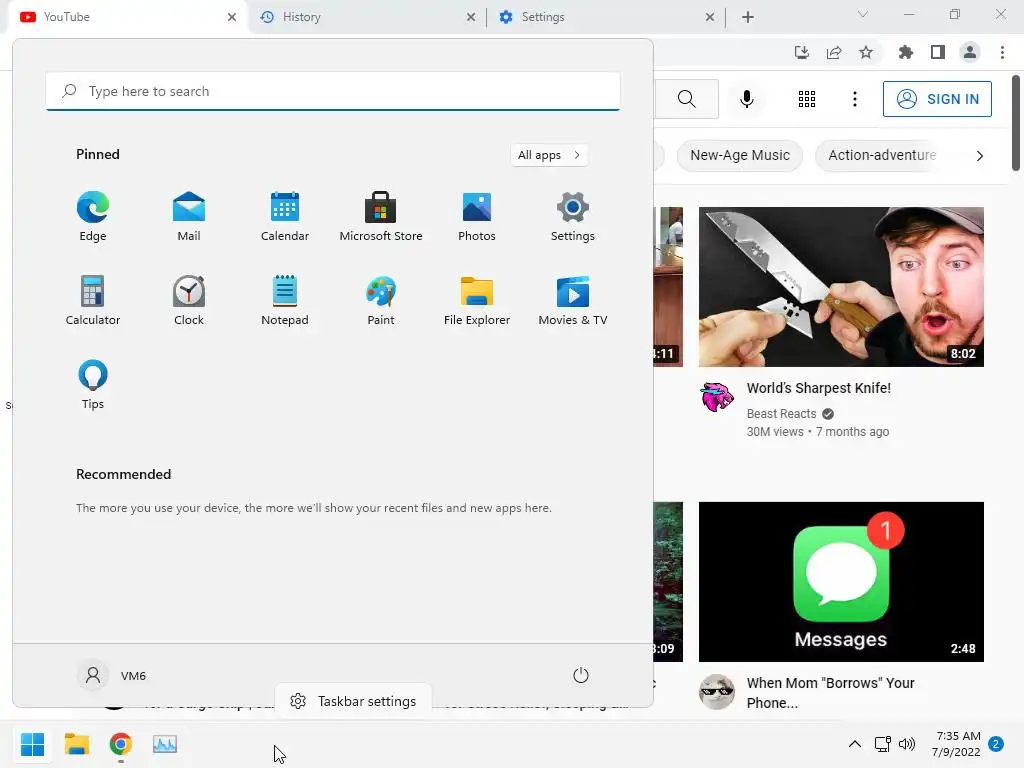Close the History tab
The image size is (1024, 768).
(471, 17)
